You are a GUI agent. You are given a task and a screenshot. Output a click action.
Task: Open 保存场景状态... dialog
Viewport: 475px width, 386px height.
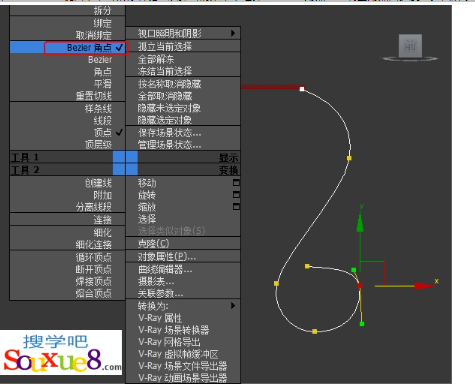coord(183,133)
